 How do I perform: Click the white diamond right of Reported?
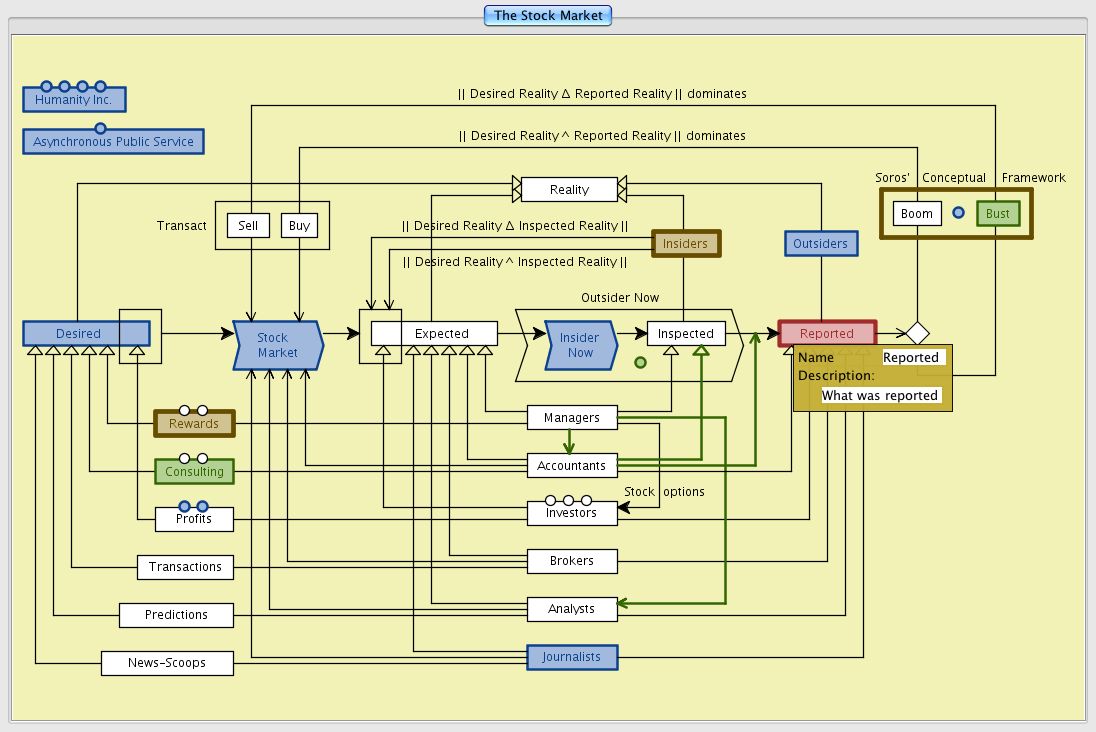point(917,333)
